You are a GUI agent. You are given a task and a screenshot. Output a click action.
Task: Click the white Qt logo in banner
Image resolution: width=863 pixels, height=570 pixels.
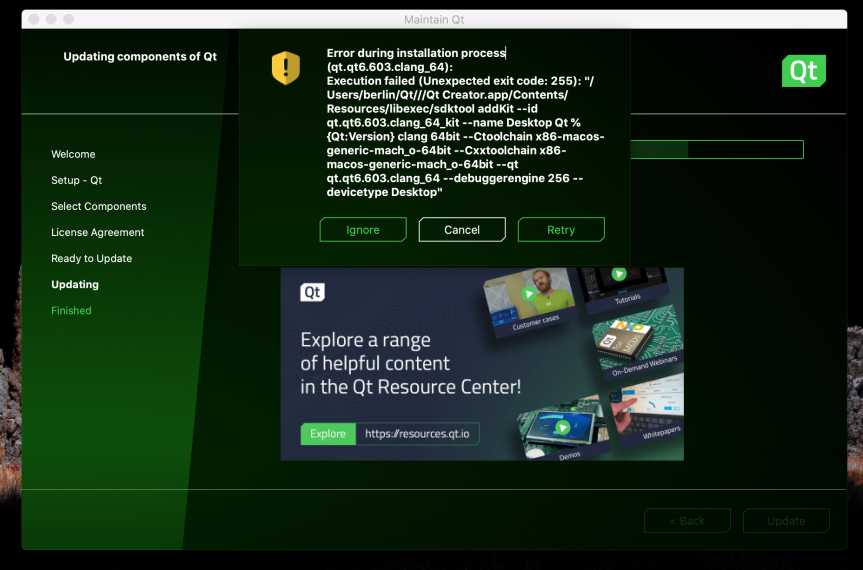tap(312, 292)
